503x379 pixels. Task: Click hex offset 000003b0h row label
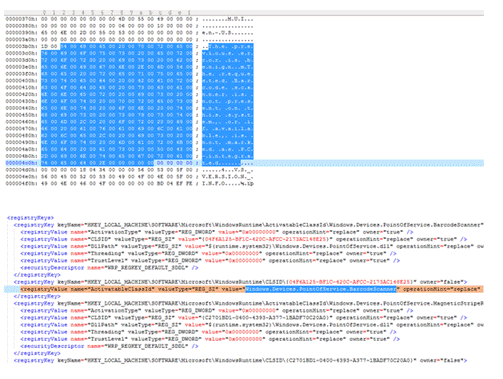click(x=22, y=46)
